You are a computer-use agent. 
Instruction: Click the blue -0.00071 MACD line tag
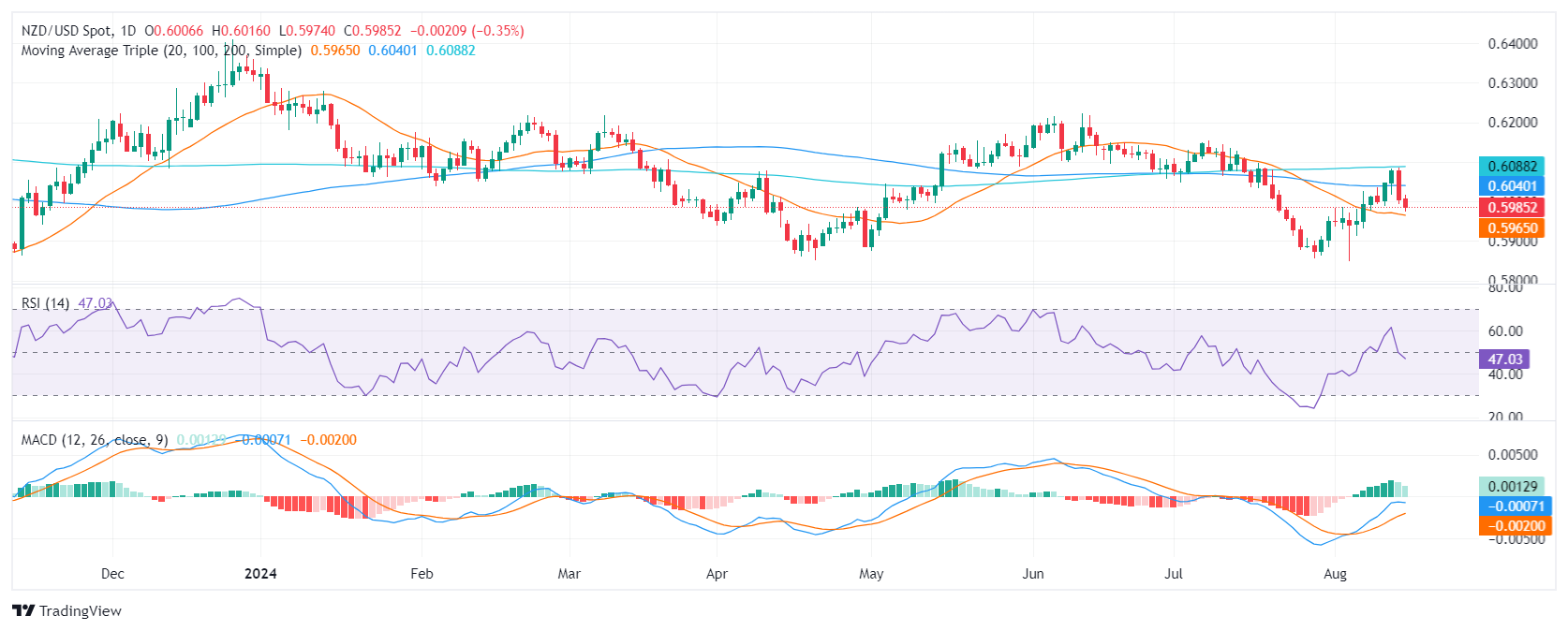tap(1513, 506)
